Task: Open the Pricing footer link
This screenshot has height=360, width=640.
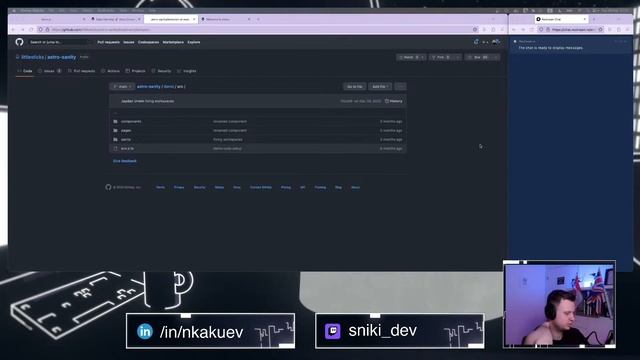Action: pyautogui.click(x=286, y=187)
